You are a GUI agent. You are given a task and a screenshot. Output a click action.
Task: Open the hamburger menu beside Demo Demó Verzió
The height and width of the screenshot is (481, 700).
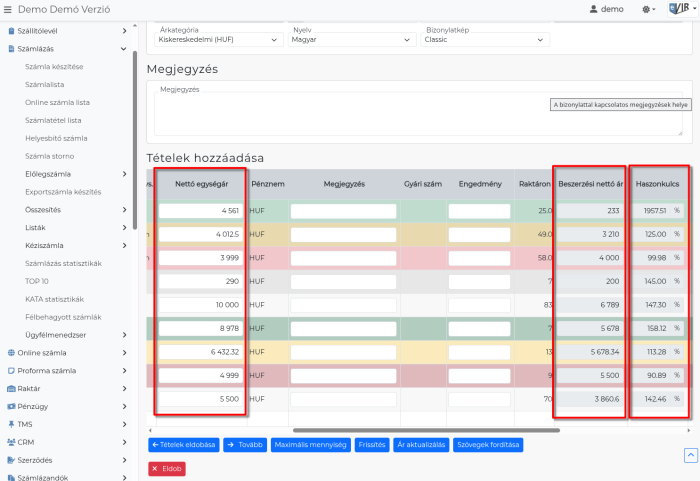(x=9, y=9)
